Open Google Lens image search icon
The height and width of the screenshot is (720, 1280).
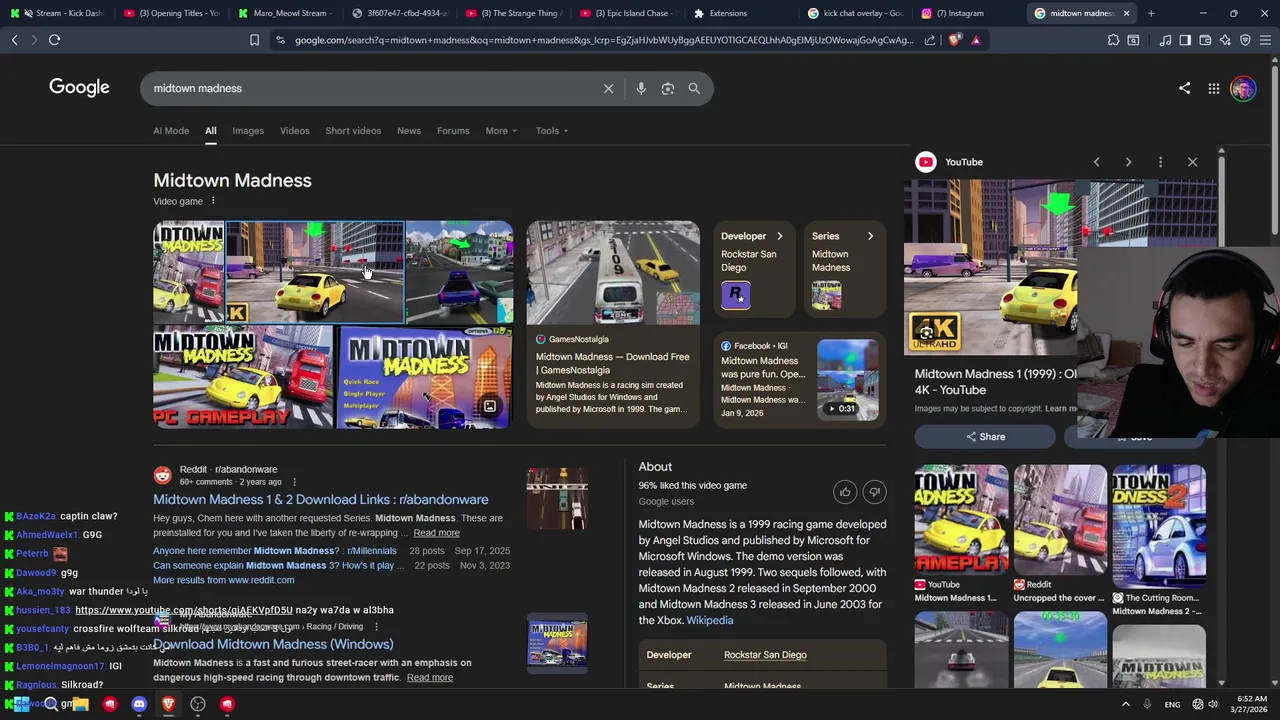coord(668,88)
